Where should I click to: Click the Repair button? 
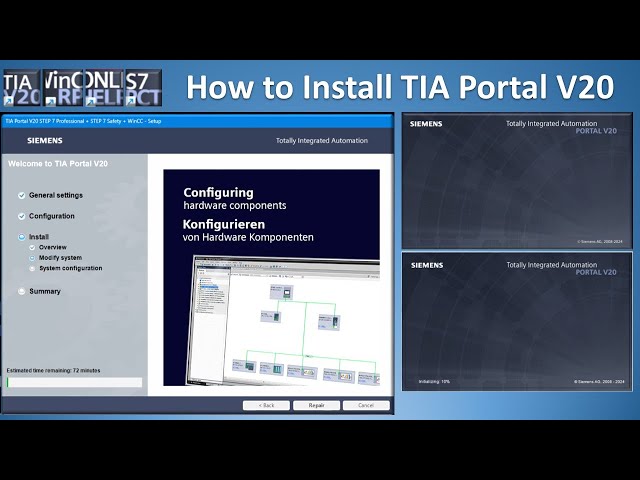coord(316,405)
